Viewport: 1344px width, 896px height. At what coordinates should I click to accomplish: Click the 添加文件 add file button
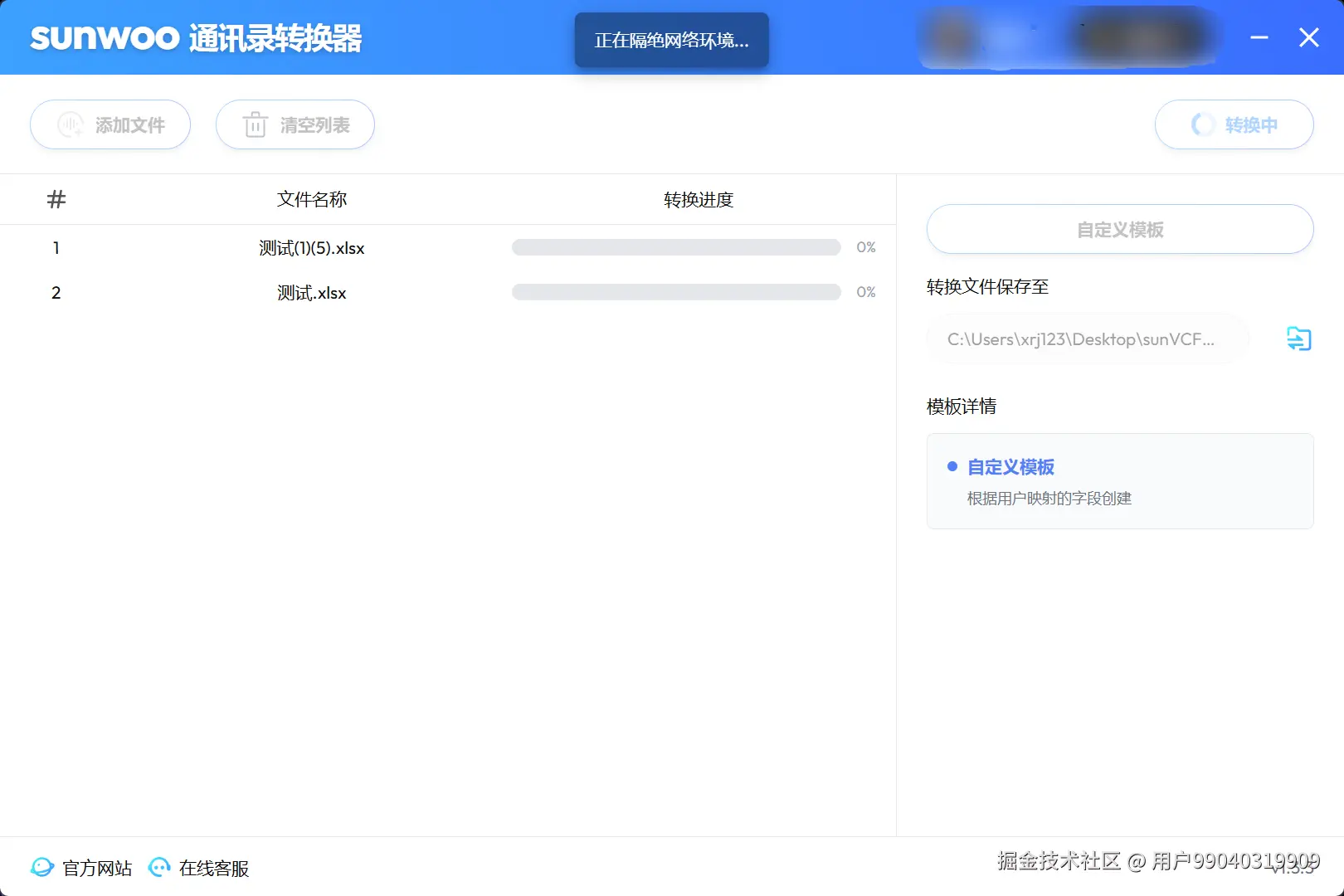pyautogui.click(x=110, y=124)
